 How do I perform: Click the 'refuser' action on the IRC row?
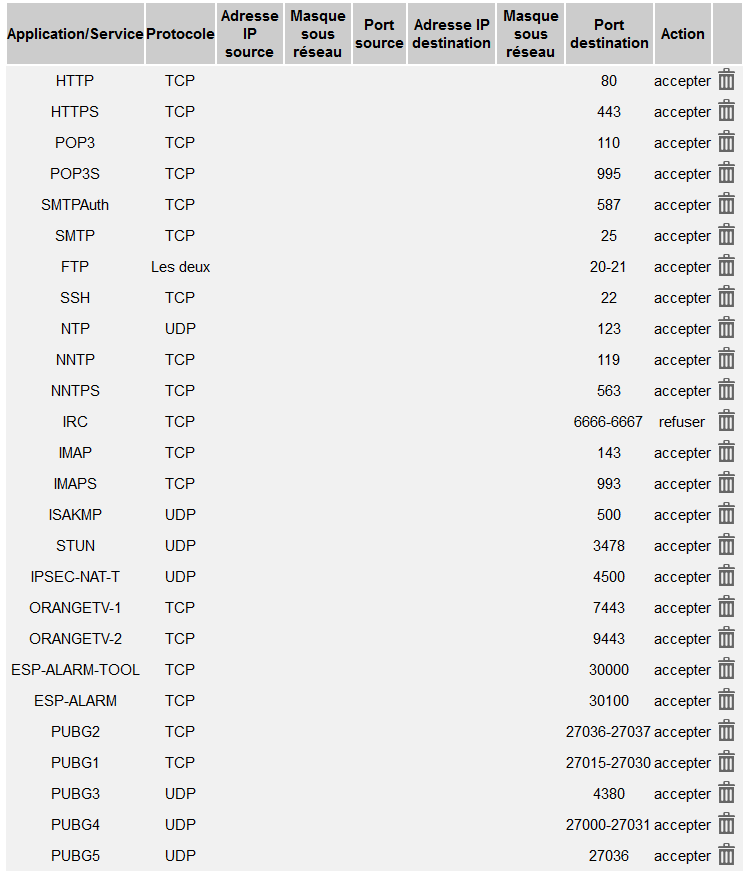tap(682, 422)
